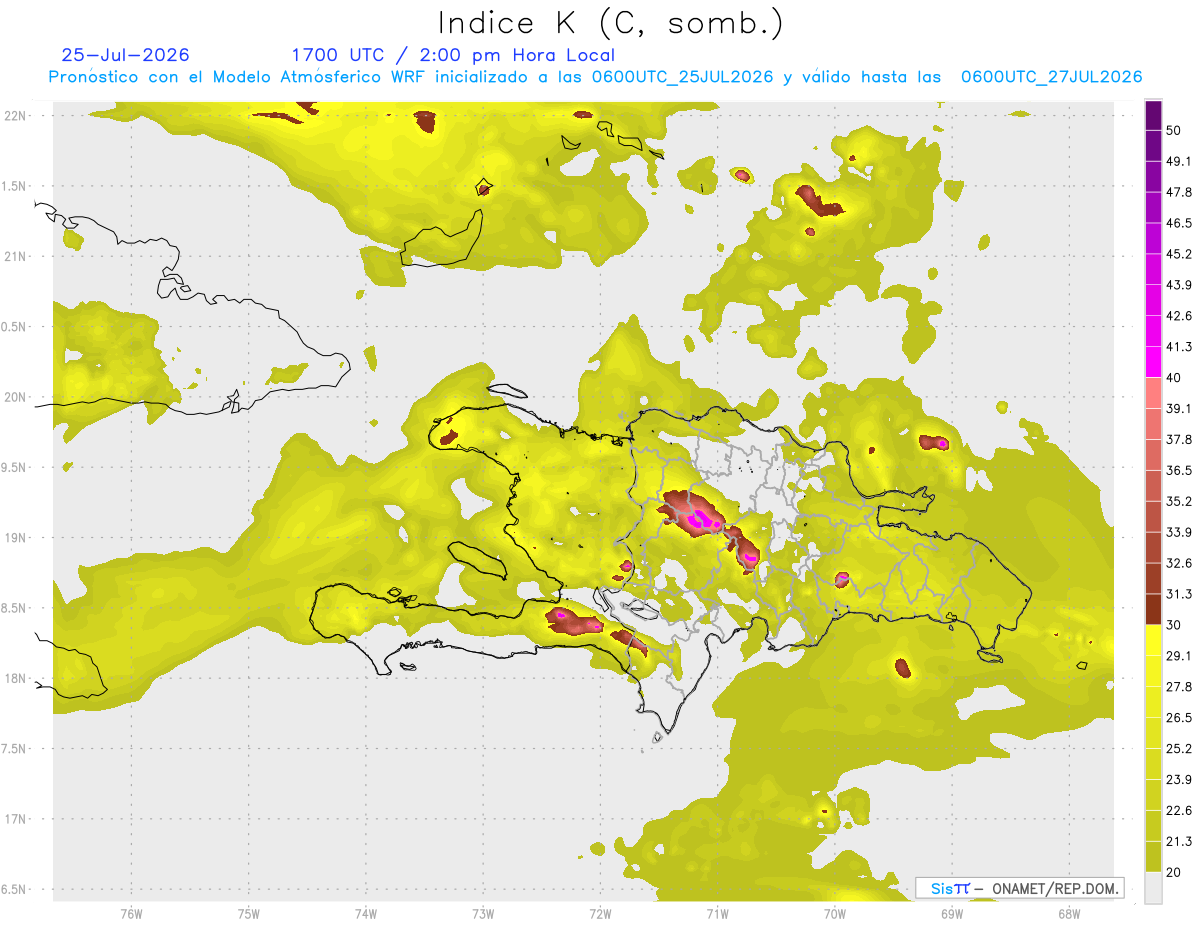Click the "20N" latitude axis label

point(15,397)
